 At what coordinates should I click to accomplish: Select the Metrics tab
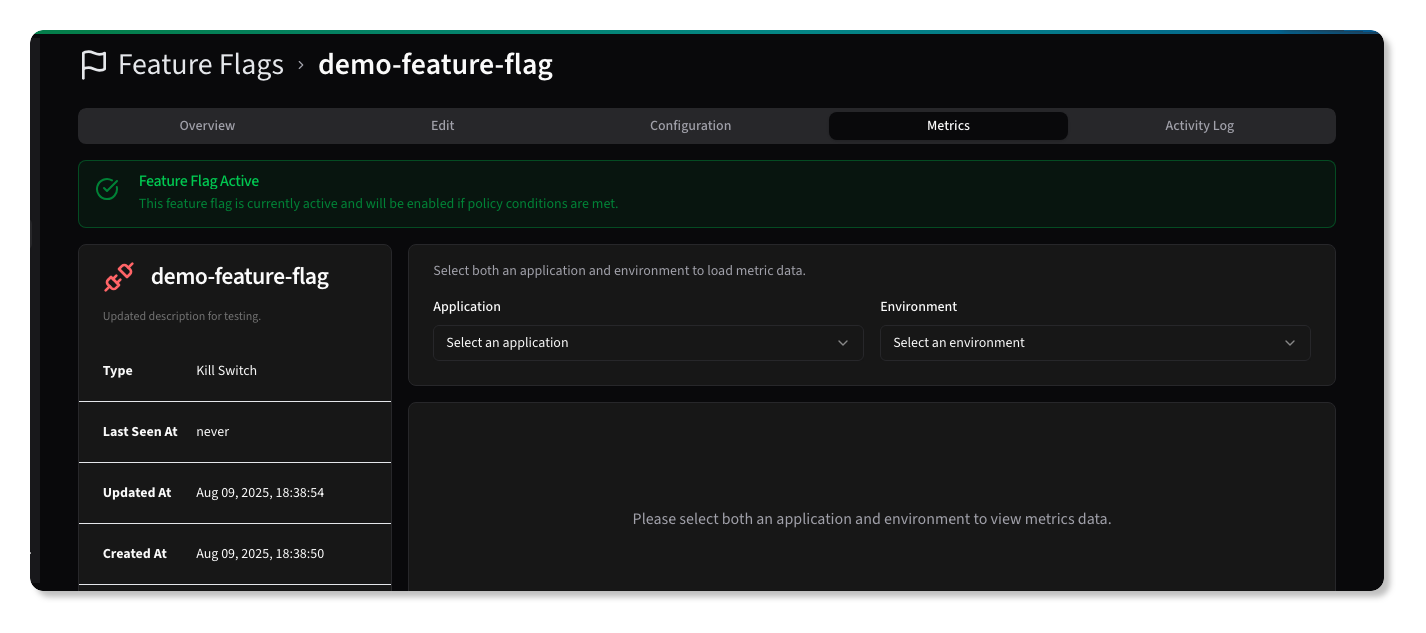click(x=947, y=125)
